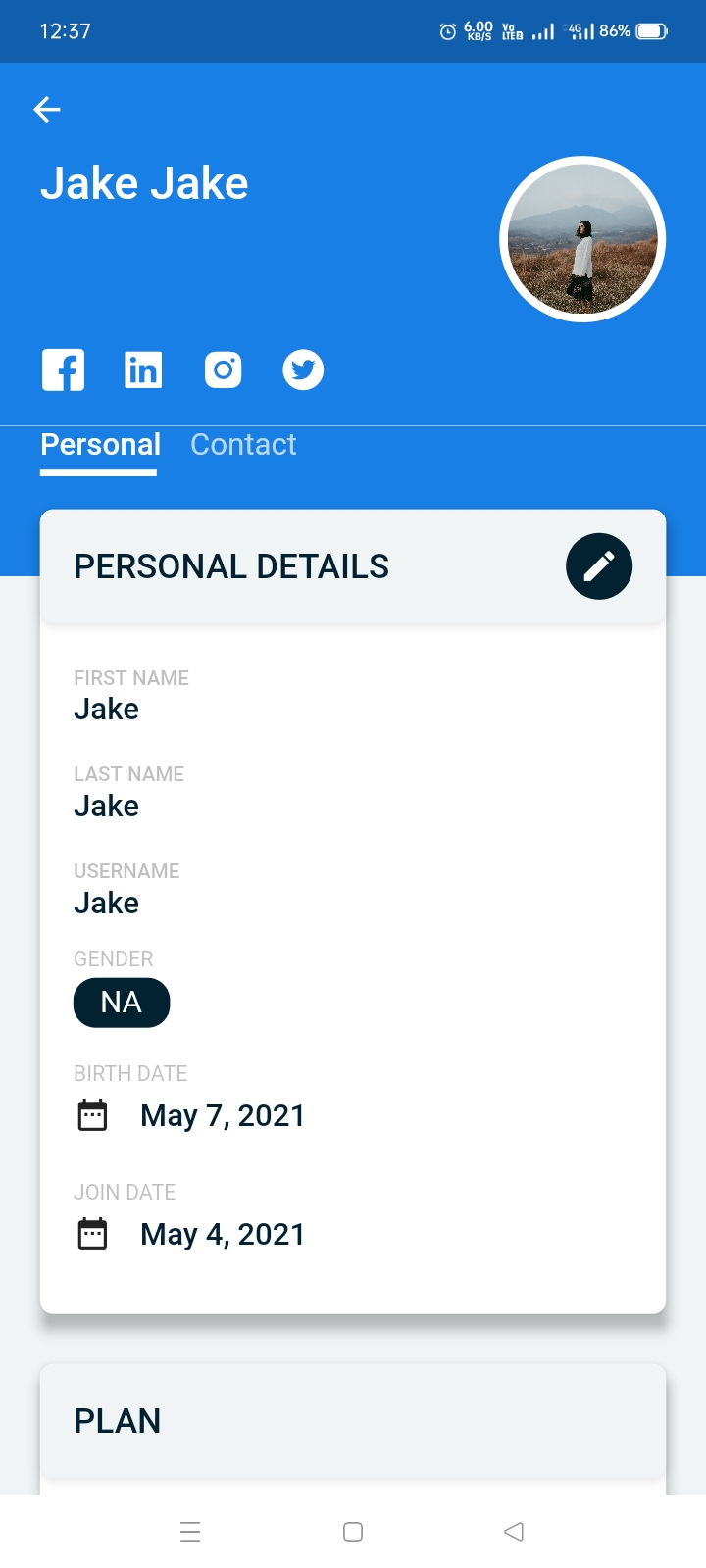Open the Twitter profile link icon
Screen dimensions: 706x1568
(303, 370)
